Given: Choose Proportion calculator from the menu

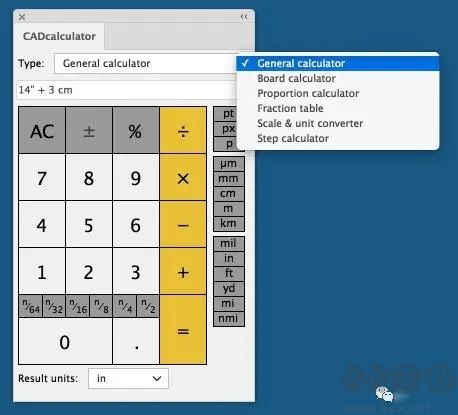Looking at the screenshot, I should tap(338, 93).
